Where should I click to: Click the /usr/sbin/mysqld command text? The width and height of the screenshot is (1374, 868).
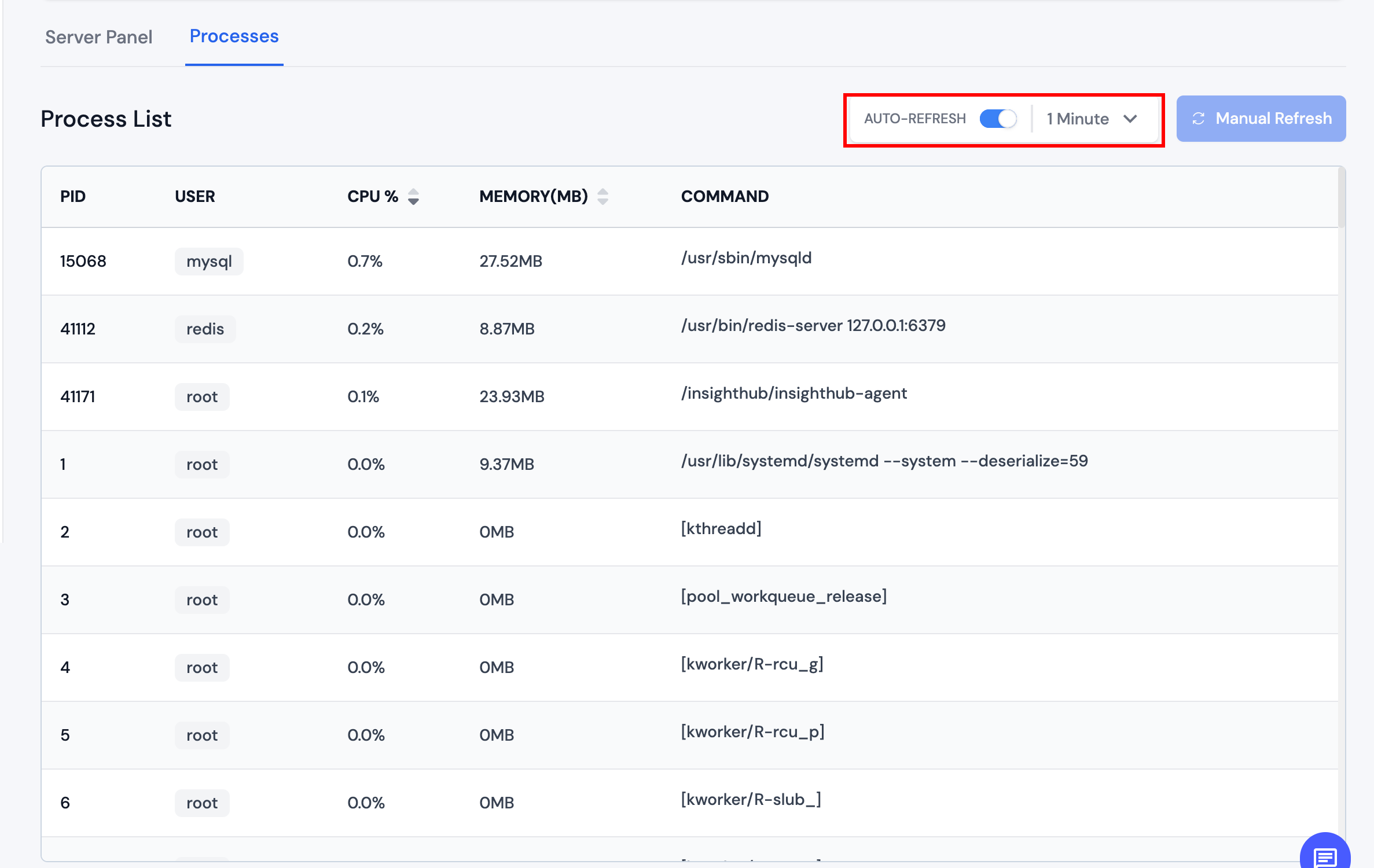click(x=746, y=258)
